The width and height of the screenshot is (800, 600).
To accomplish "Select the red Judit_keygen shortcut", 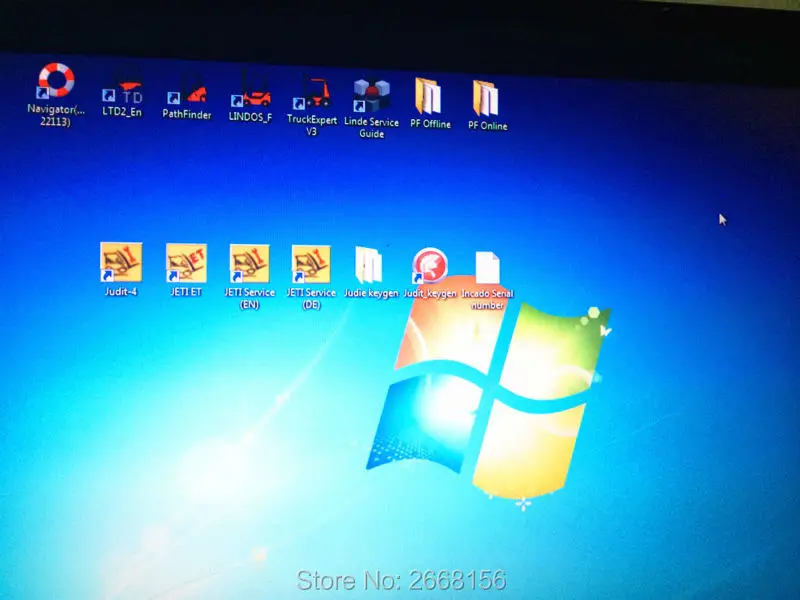I will [x=430, y=265].
